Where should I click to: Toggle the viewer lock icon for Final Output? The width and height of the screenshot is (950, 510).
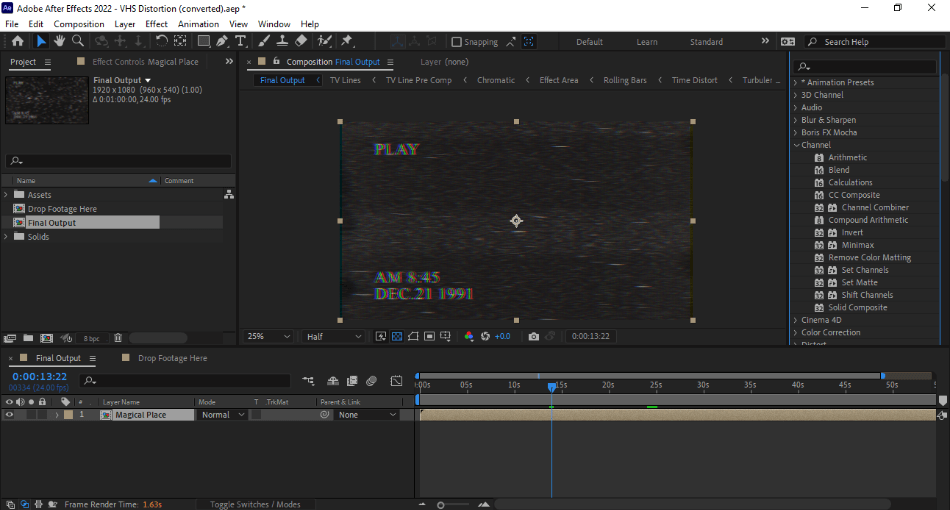[276, 62]
